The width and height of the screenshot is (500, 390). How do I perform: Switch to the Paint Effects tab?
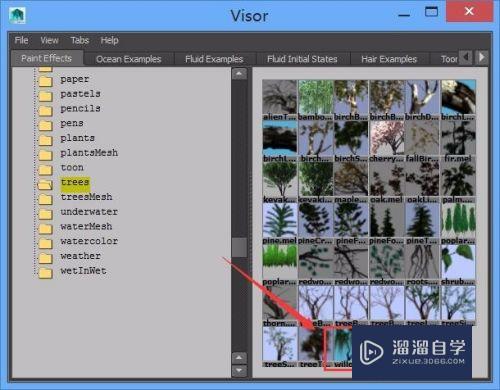tap(46, 58)
